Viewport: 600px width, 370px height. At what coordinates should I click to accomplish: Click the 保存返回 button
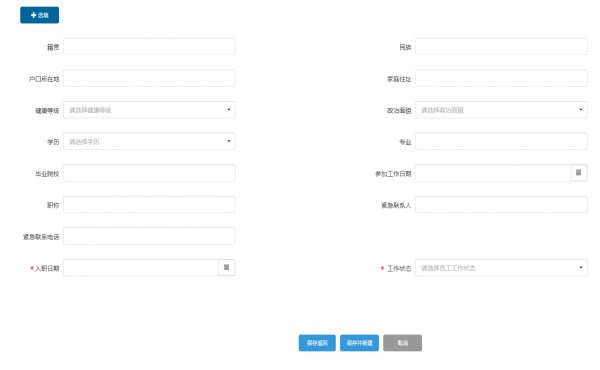[x=317, y=343]
